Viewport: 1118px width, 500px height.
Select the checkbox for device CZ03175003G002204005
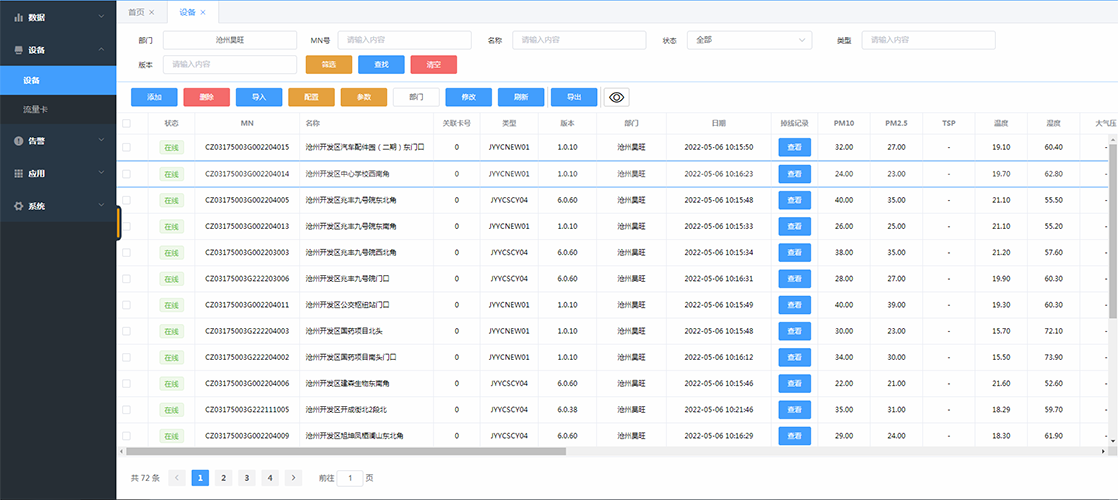click(x=126, y=200)
